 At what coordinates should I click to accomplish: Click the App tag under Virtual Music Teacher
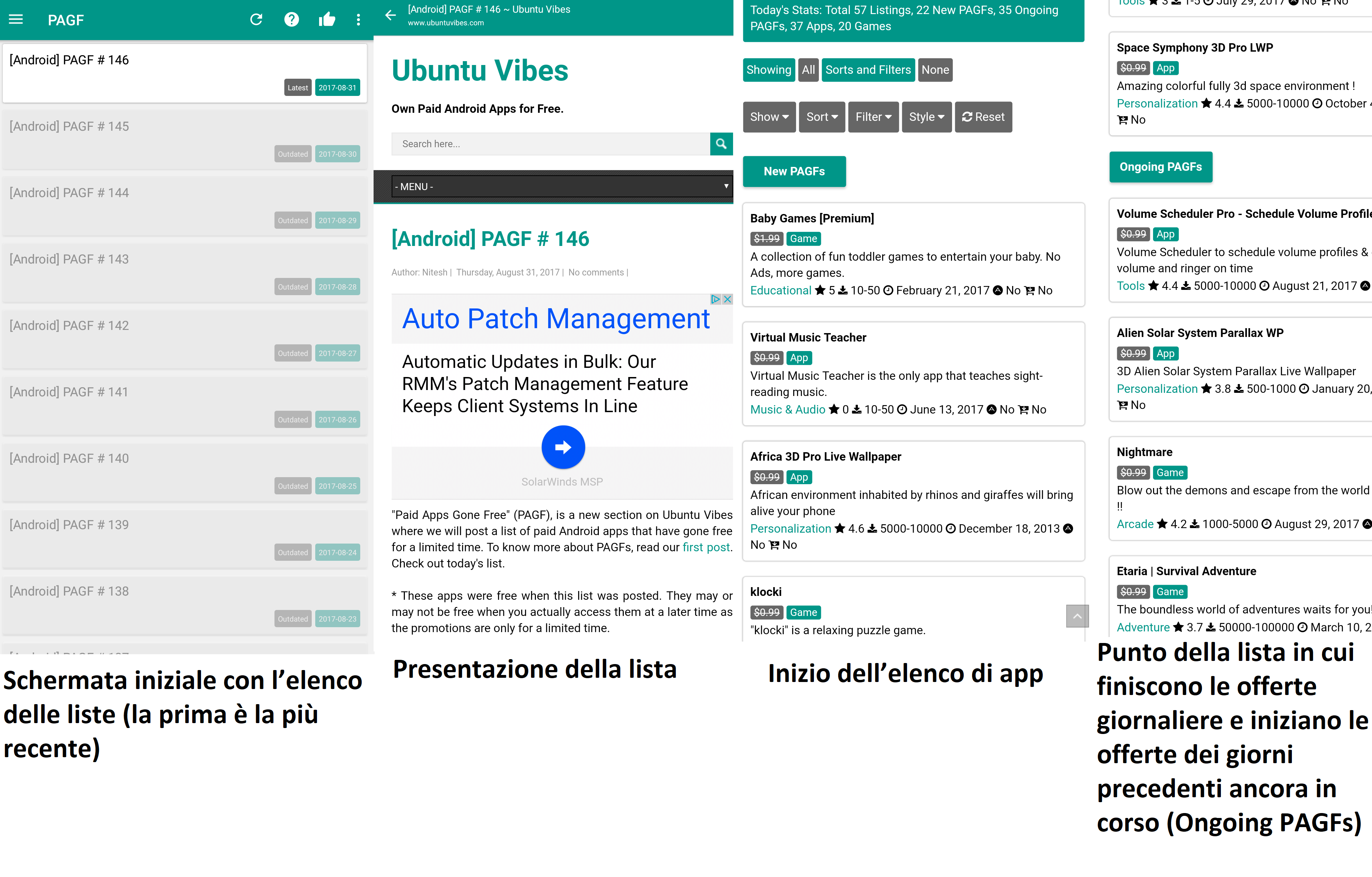(x=799, y=358)
